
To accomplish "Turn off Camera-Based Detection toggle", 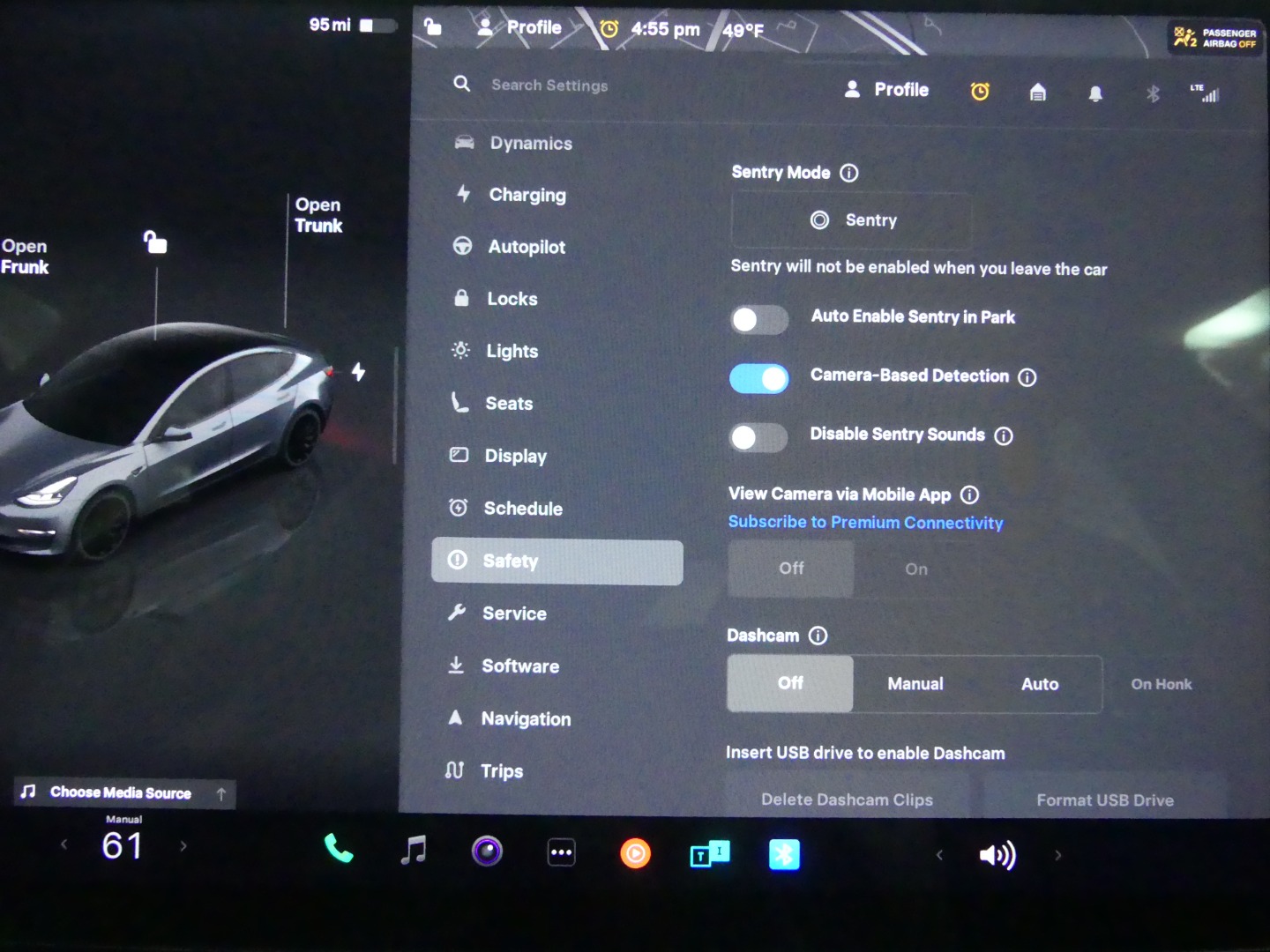I will [758, 378].
